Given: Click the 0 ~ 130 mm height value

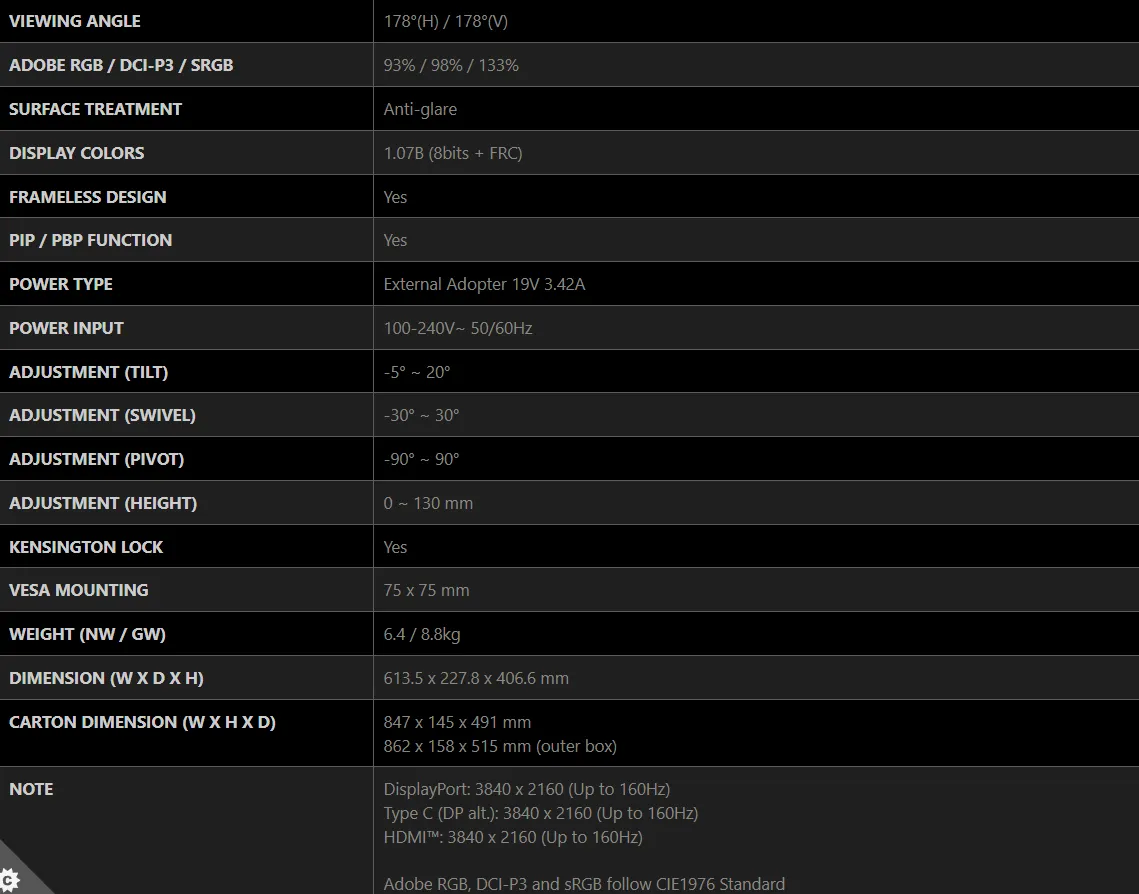Looking at the screenshot, I should click(x=428, y=503).
